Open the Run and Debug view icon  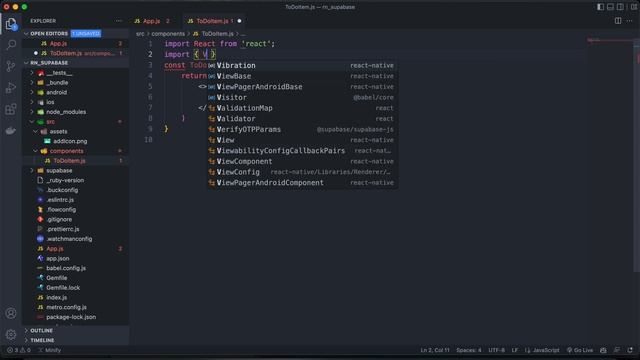pos(11,88)
